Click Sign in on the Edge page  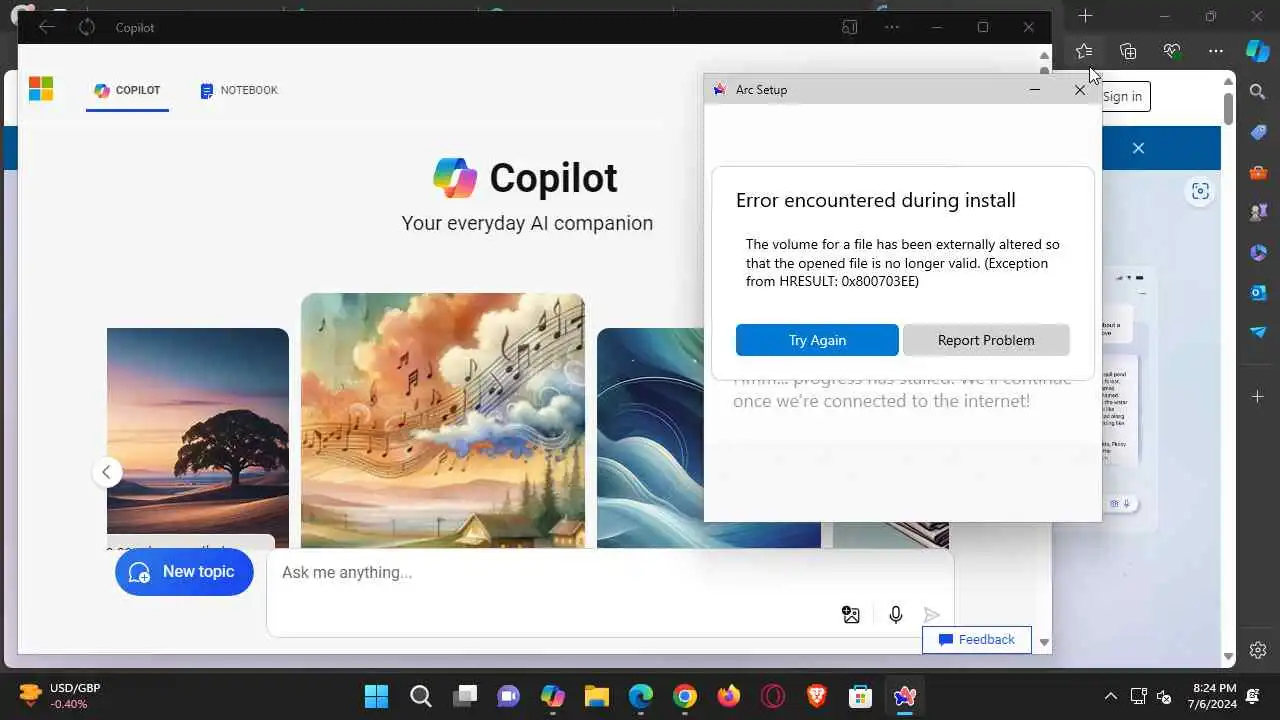(x=1124, y=97)
